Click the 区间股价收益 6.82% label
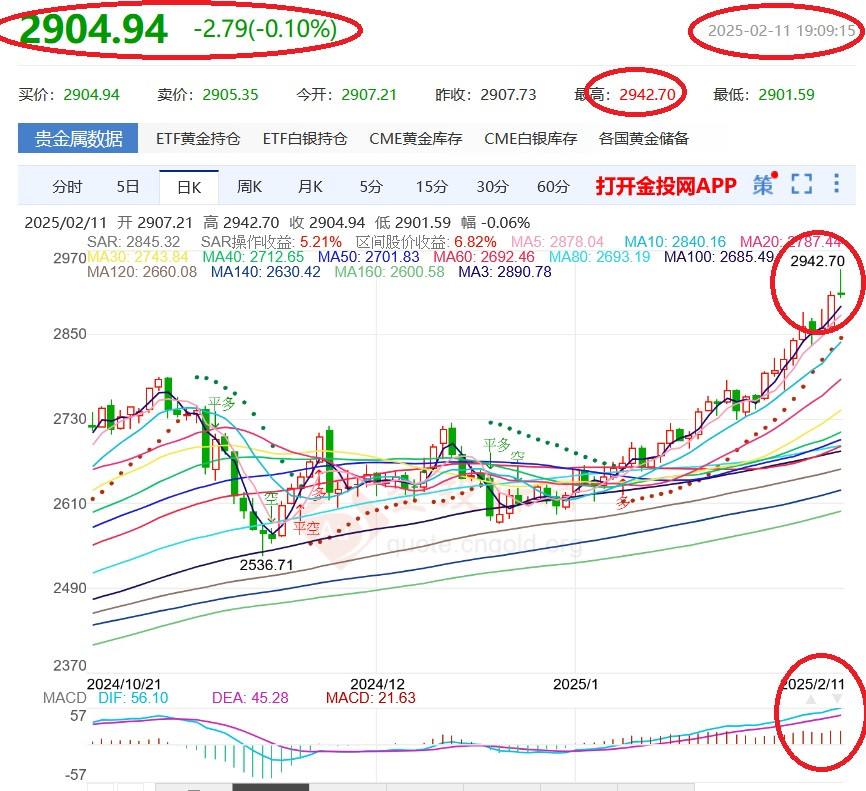The width and height of the screenshot is (866, 791). [426, 242]
